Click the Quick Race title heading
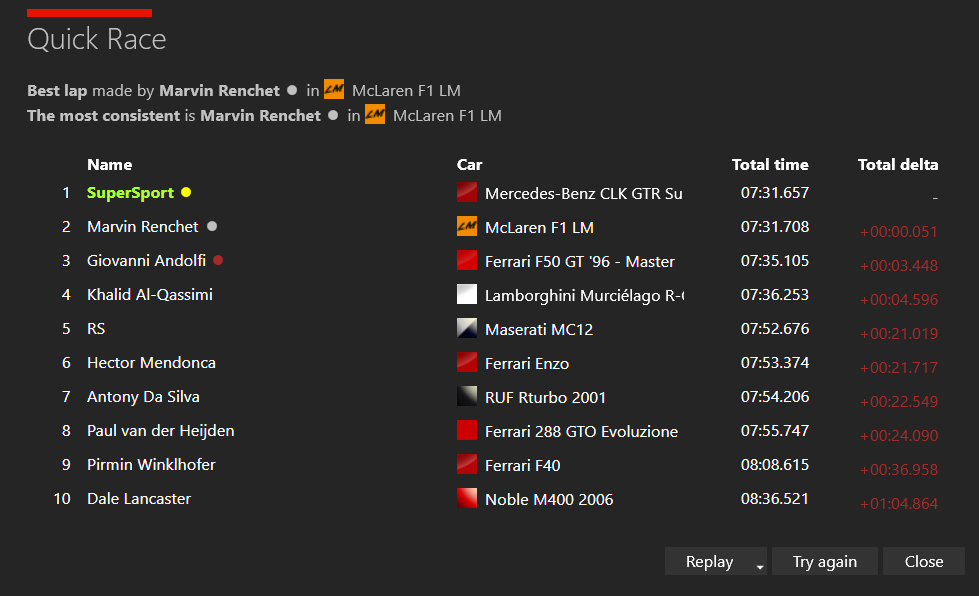 coord(97,39)
